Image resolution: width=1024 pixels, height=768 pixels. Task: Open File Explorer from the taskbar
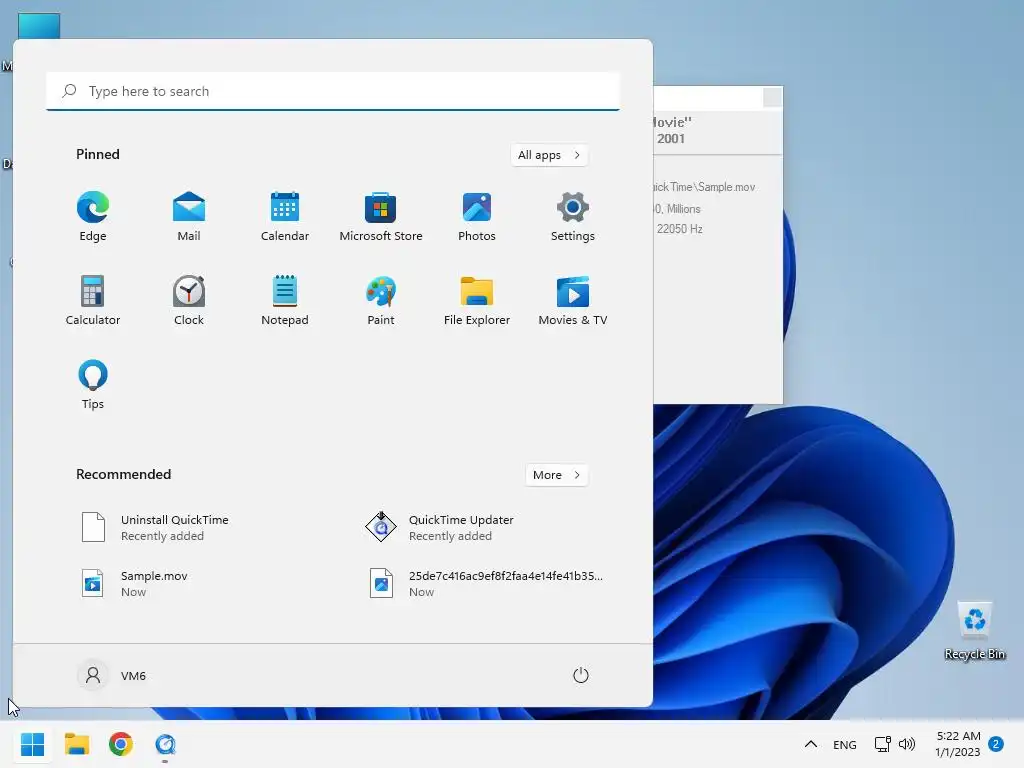click(x=76, y=744)
